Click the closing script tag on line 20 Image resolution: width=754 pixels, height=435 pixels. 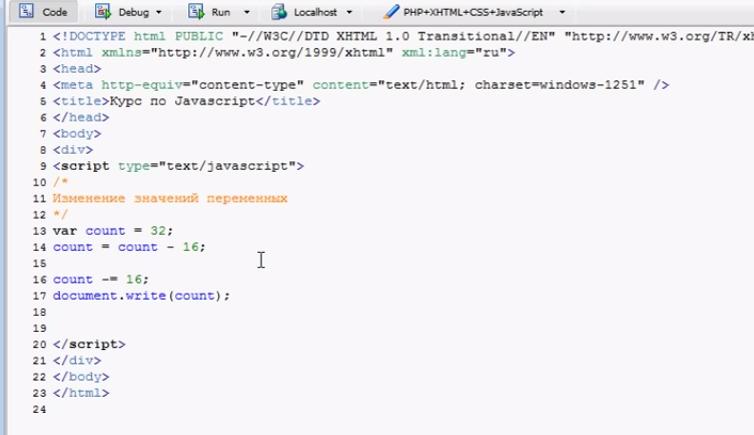click(x=89, y=345)
